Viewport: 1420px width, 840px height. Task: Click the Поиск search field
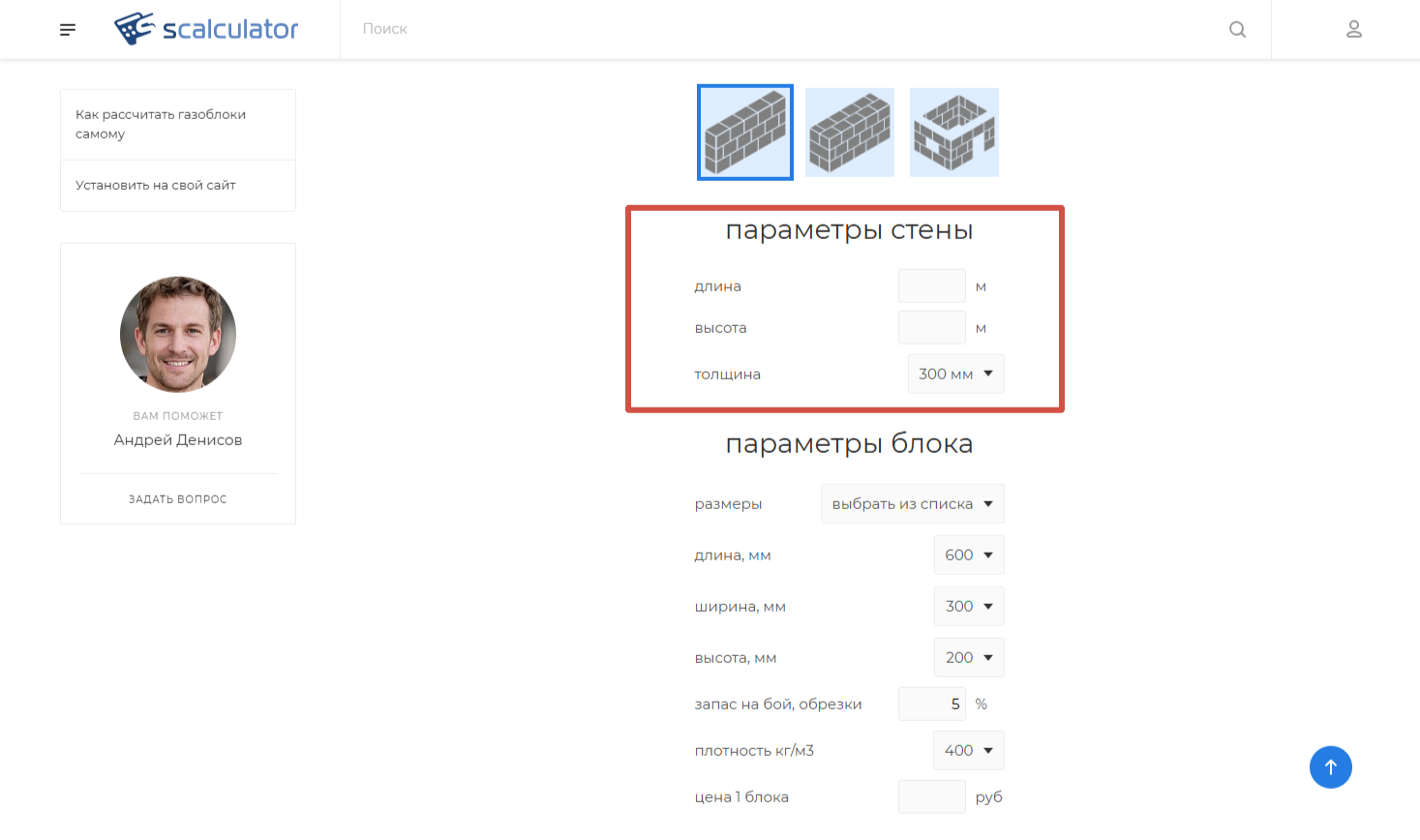click(774, 29)
